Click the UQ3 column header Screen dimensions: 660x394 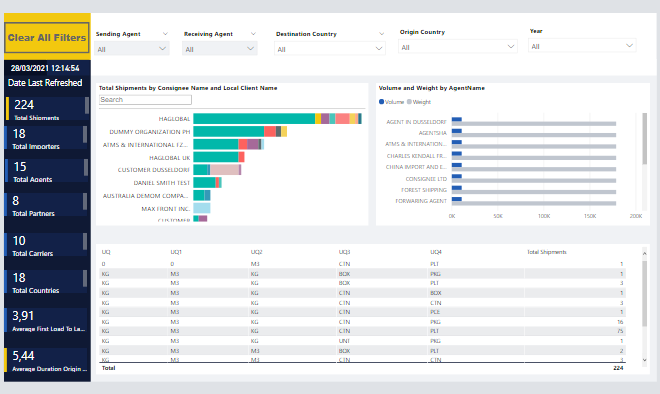(x=344, y=252)
